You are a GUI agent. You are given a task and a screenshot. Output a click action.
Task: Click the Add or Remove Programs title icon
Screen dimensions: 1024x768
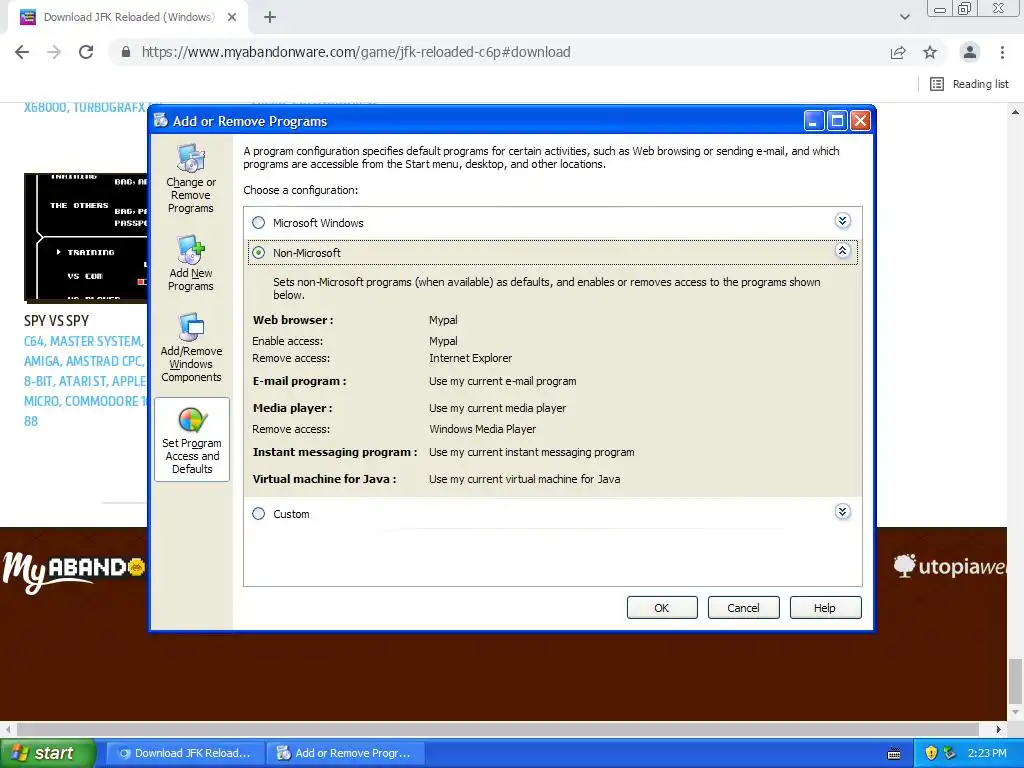pyautogui.click(x=161, y=120)
